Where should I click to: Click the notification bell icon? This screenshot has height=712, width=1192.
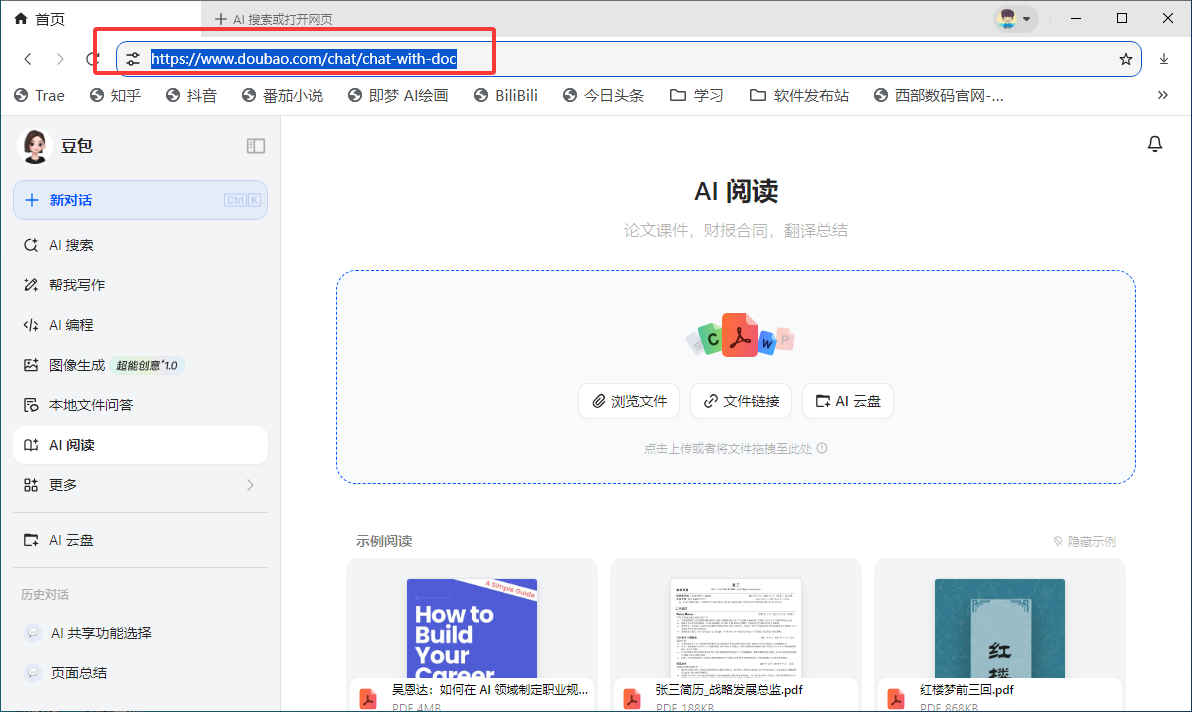[1155, 144]
